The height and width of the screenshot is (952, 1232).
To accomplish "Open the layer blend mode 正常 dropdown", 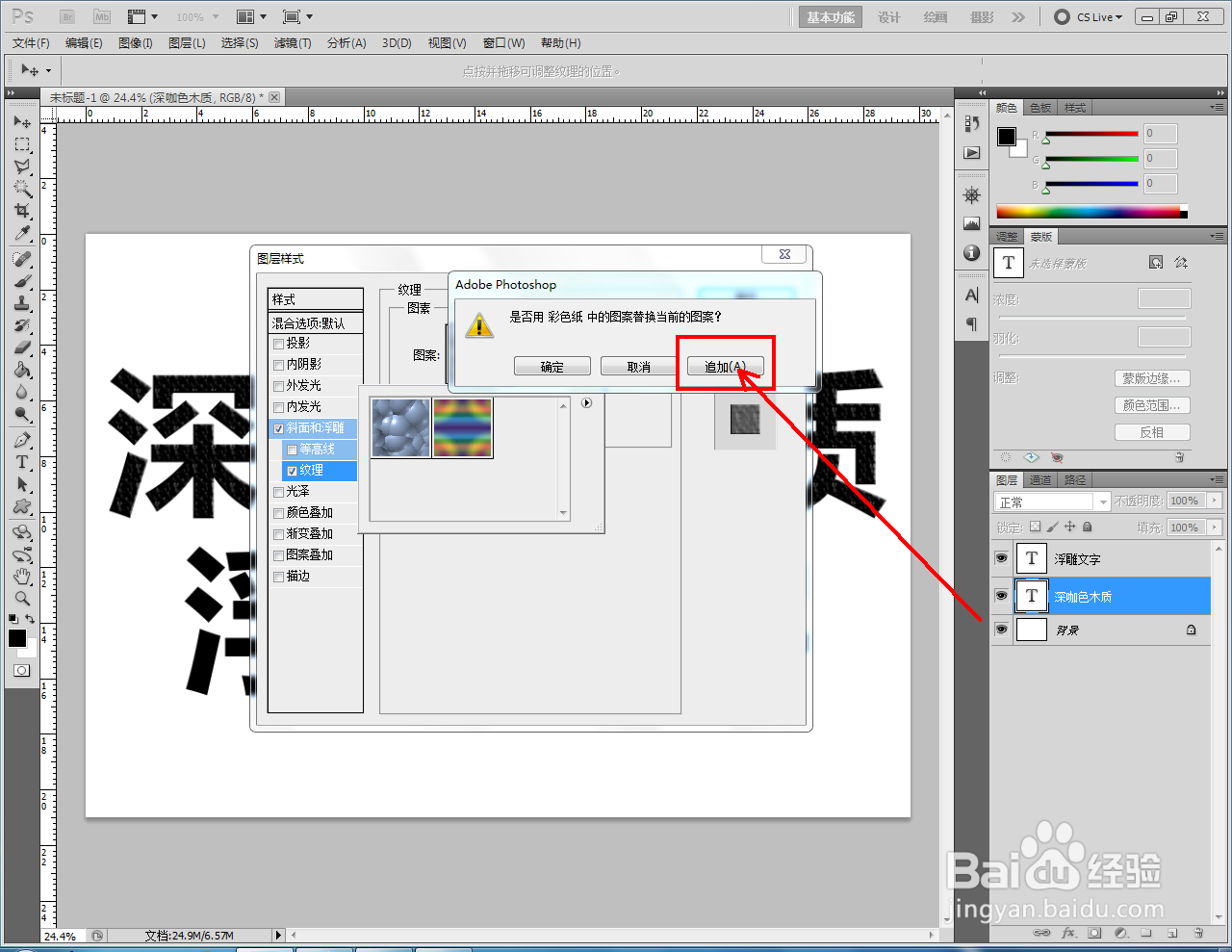I will (1052, 502).
